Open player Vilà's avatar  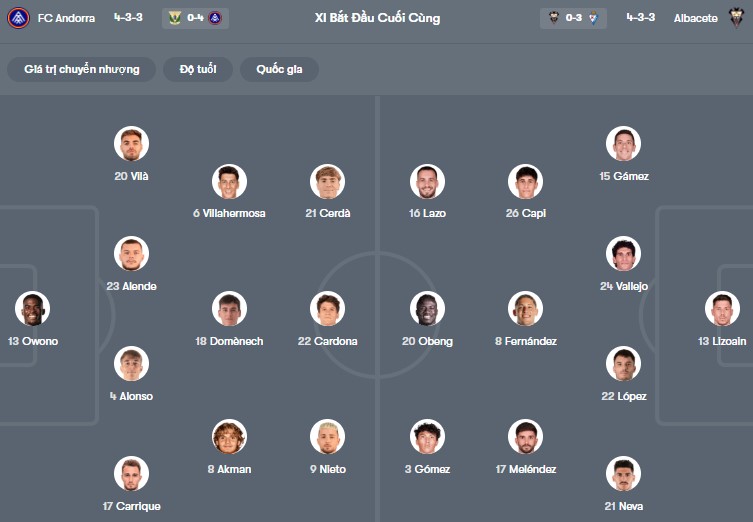131,144
